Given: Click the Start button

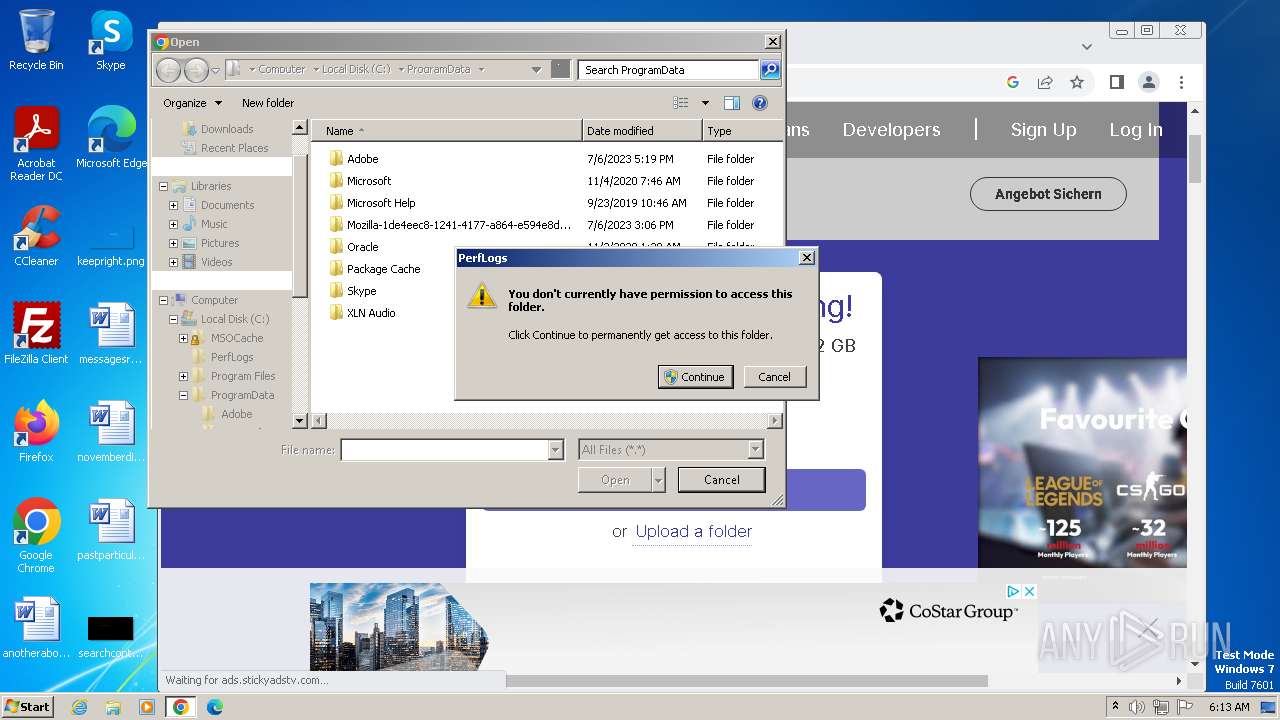Looking at the screenshot, I should [27, 707].
